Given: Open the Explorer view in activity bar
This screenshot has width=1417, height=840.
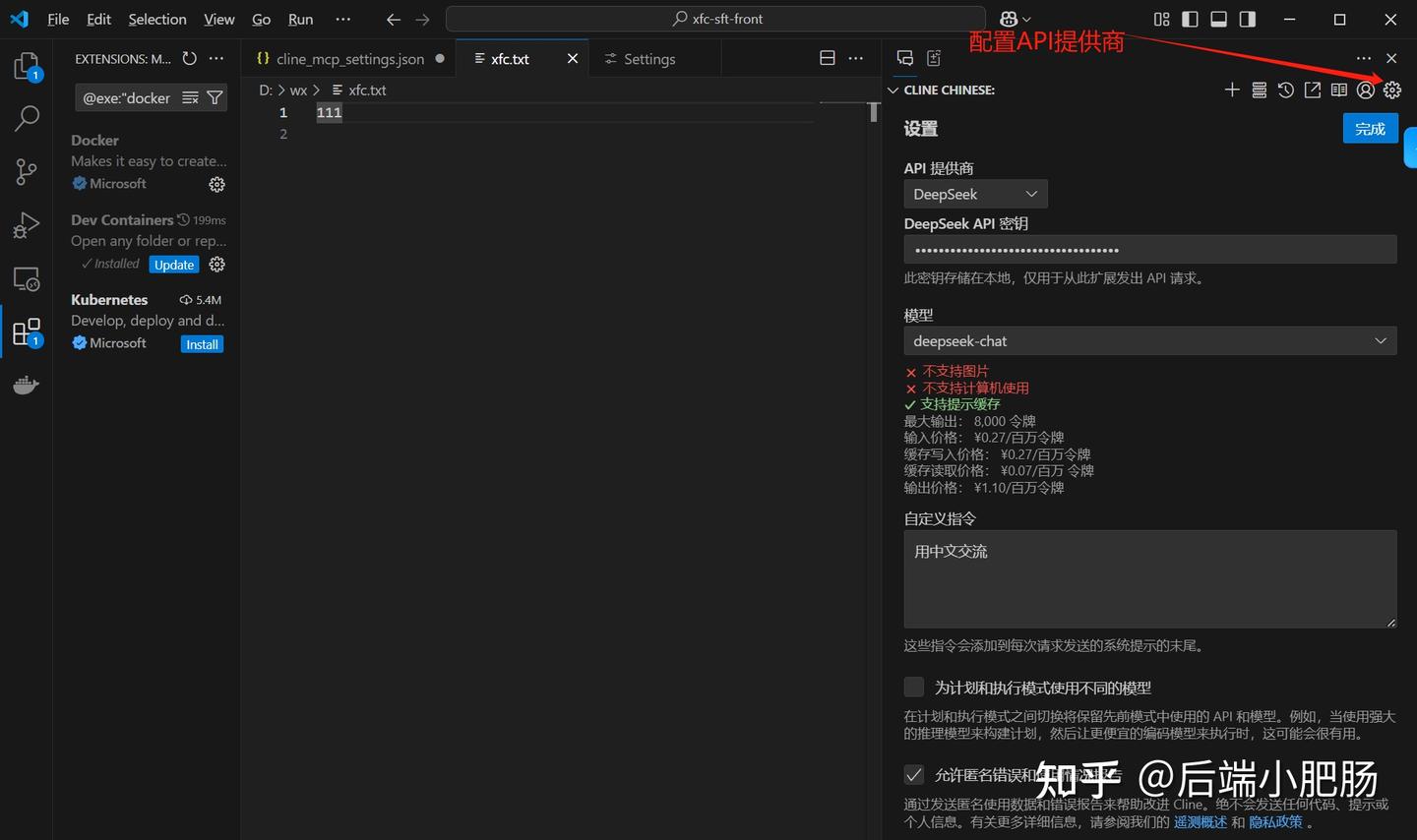Looking at the screenshot, I should point(27,66).
